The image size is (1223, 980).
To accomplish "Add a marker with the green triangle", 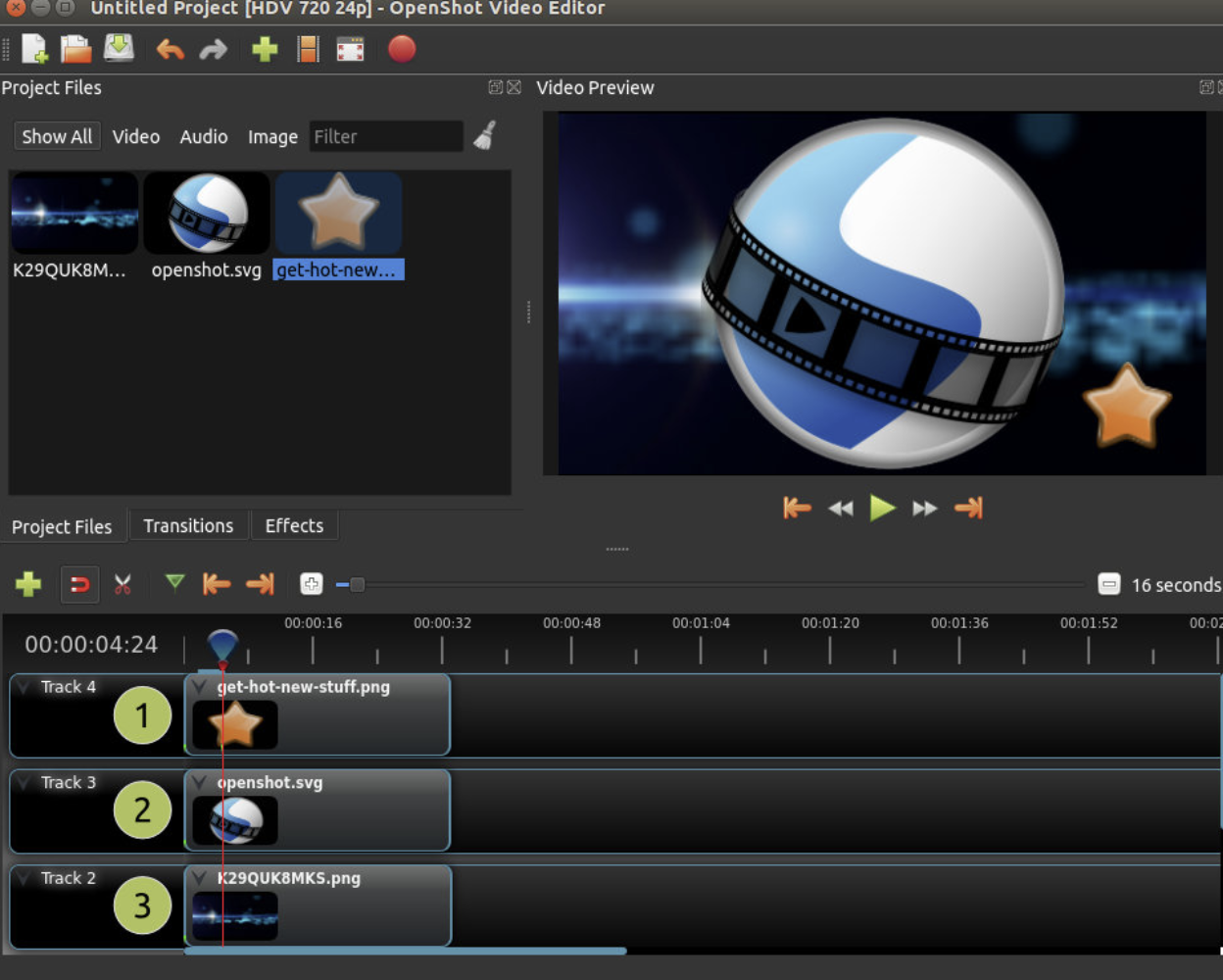I will click(x=174, y=584).
